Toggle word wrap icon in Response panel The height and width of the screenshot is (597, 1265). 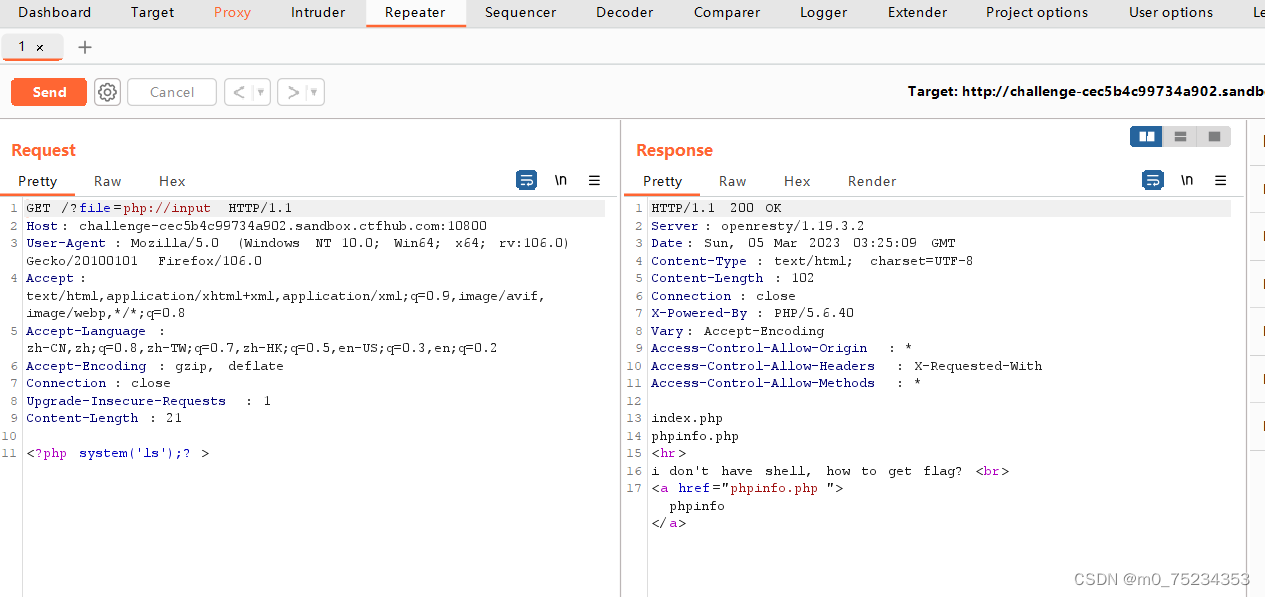coord(1152,180)
